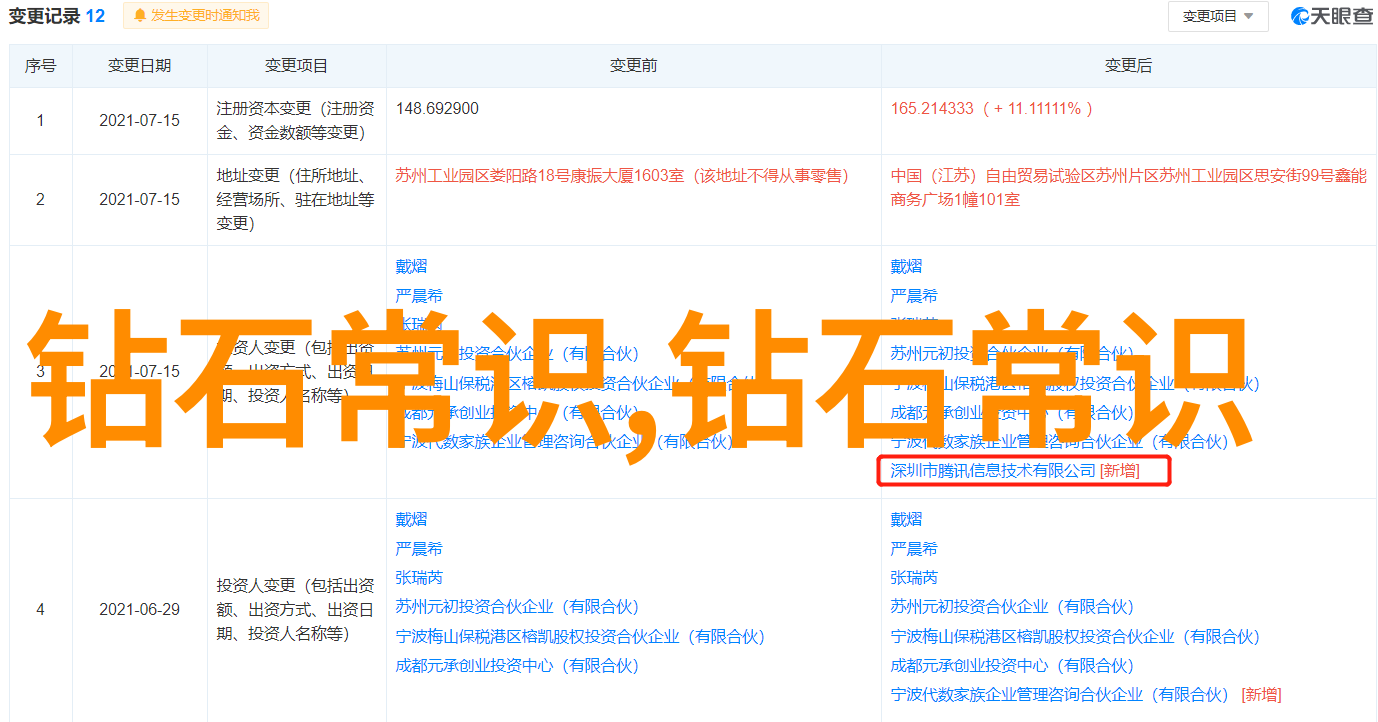Click the 天眼查 logo
1378x722 pixels.
(x=1331, y=16)
